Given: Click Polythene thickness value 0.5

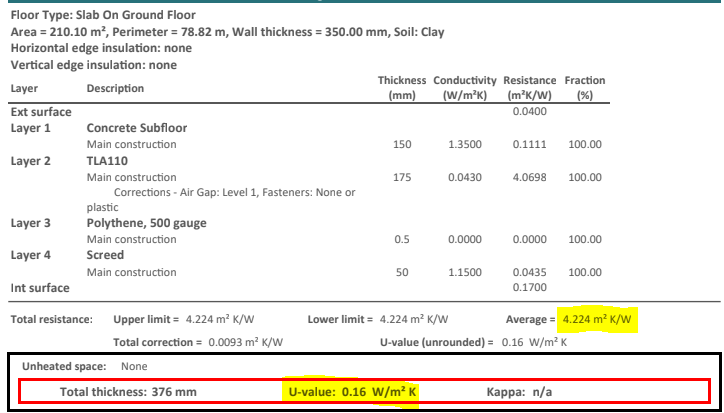Looking at the screenshot, I should (402, 239).
